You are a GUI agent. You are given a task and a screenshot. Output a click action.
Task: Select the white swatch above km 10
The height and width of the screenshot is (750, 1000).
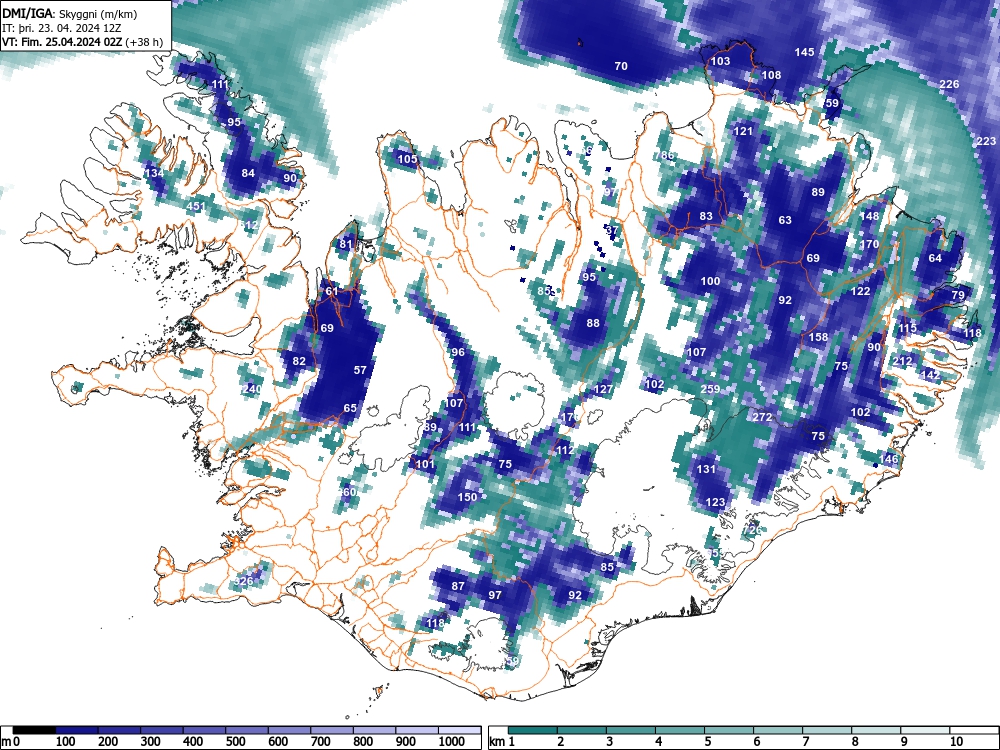[x=973, y=730]
